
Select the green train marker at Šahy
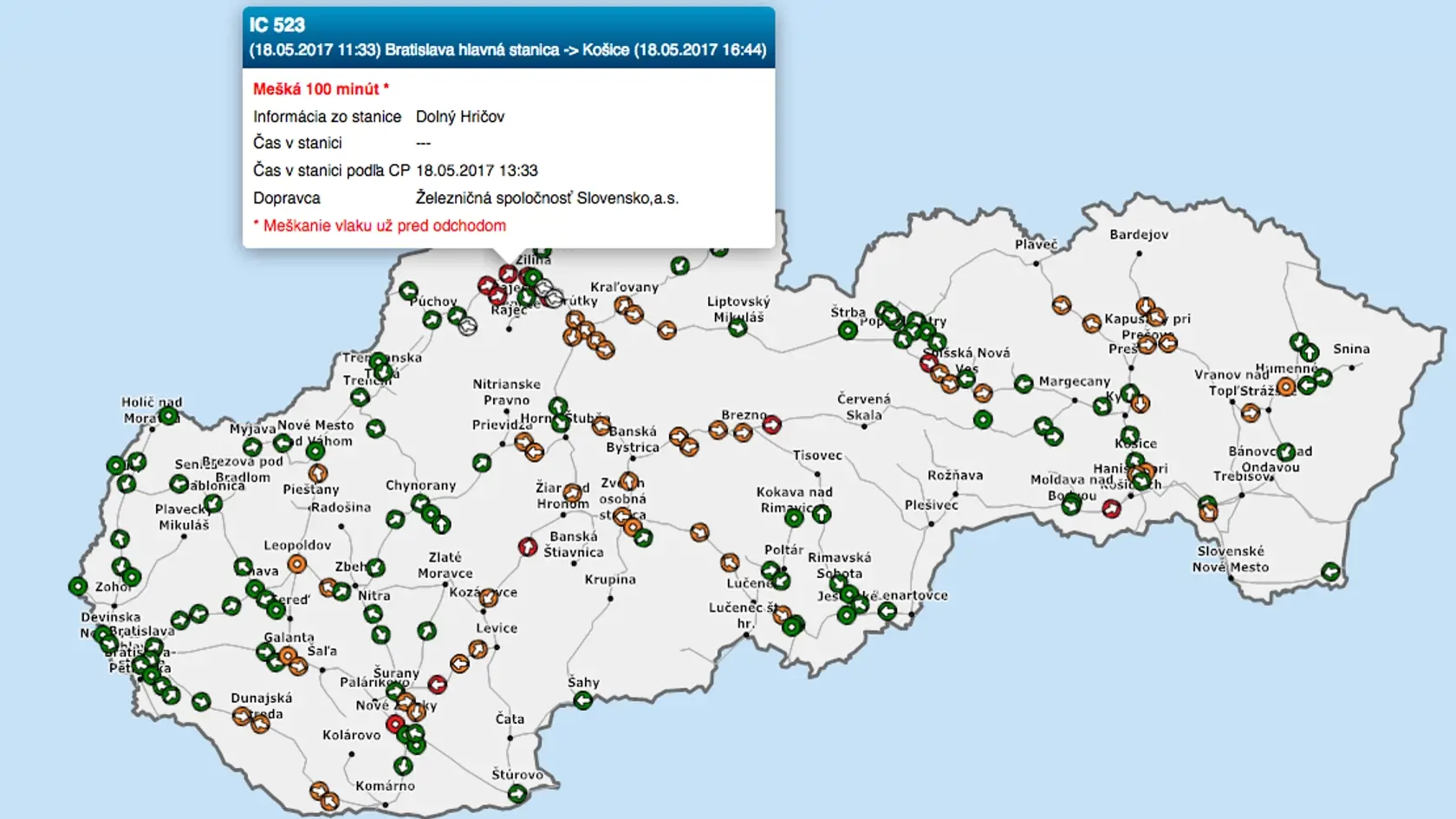(583, 700)
